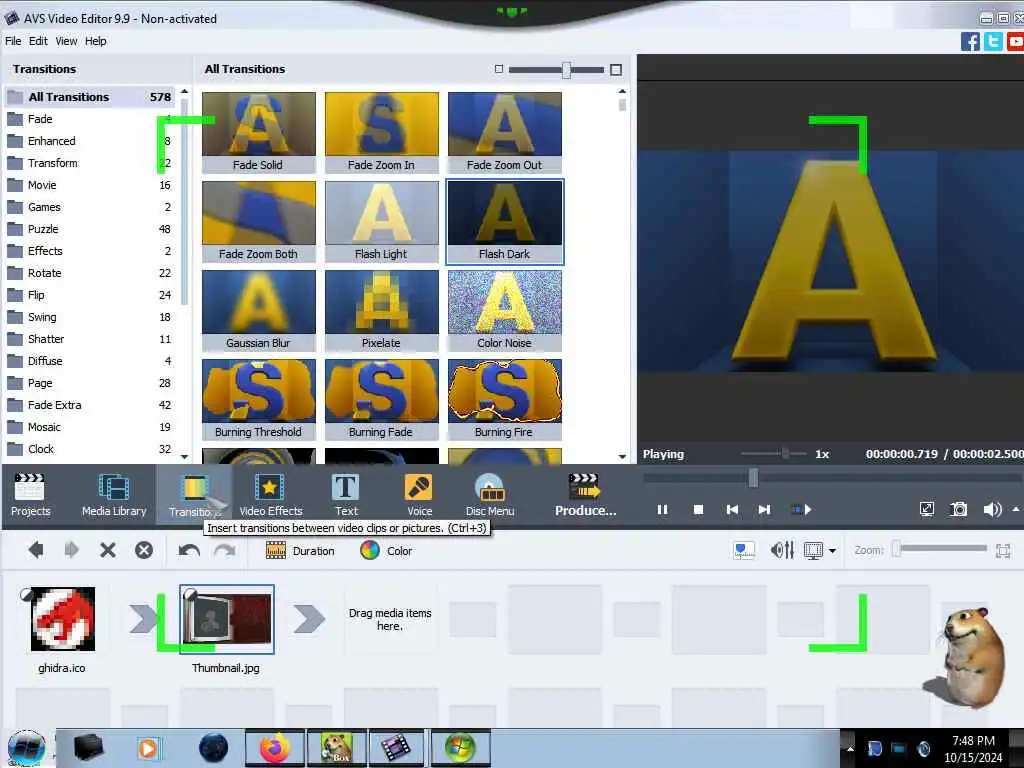Select the All Transitions category
Viewport: 1024px width, 768px height.
click(x=90, y=97)
